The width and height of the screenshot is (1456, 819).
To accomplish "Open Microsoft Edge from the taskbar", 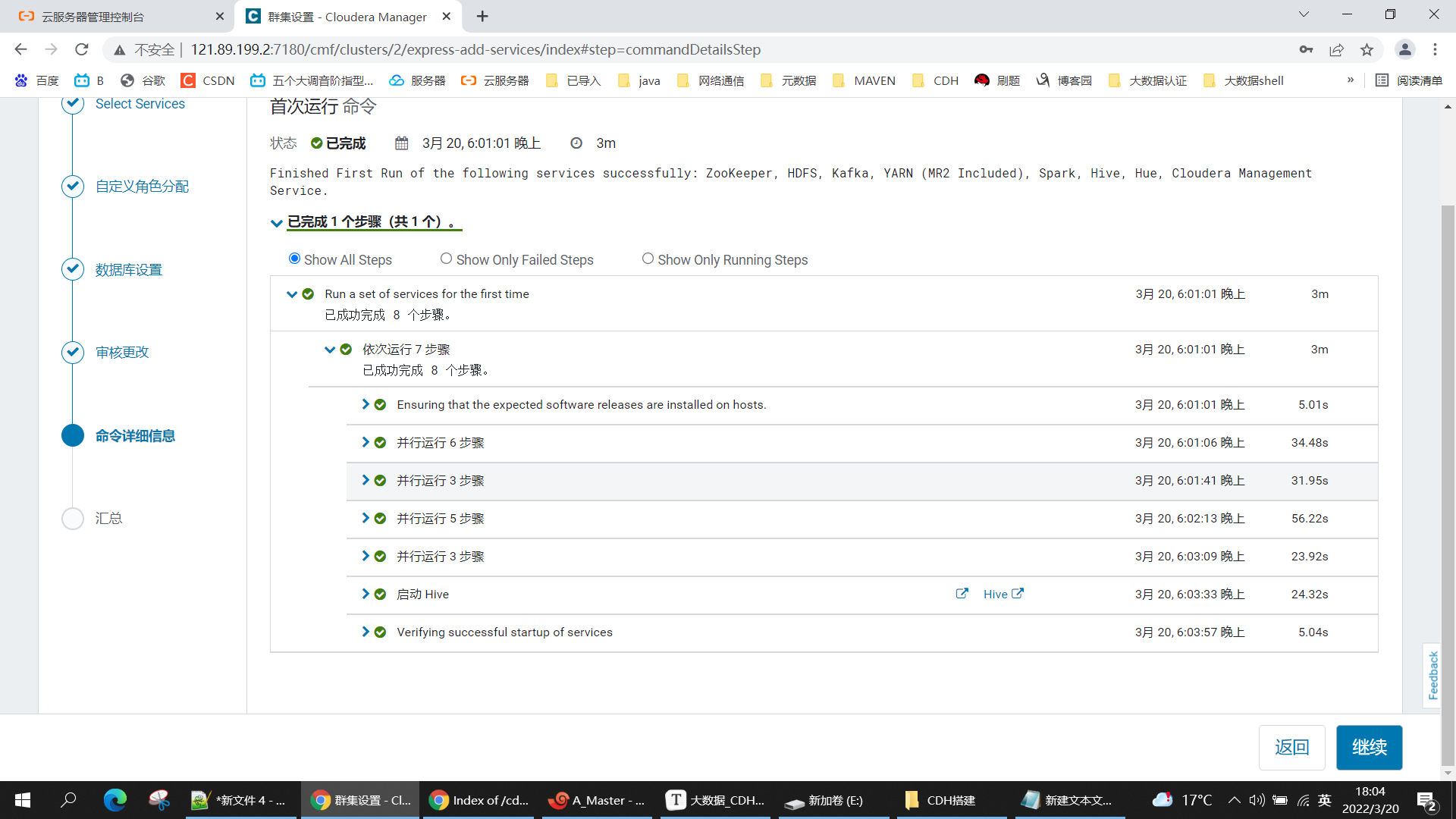I will coord(115,800).
